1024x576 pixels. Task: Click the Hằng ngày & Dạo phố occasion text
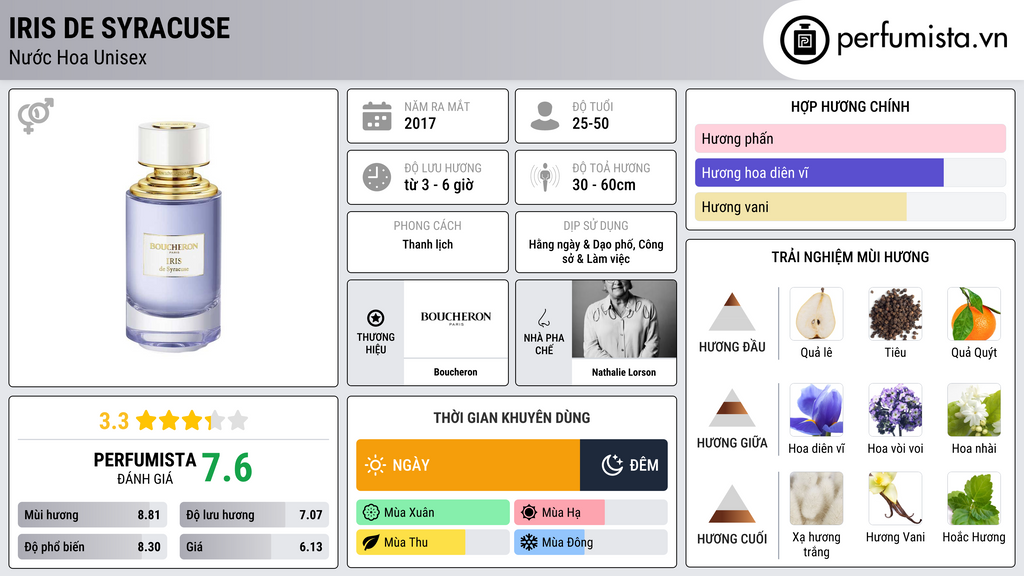pos(596,251)
